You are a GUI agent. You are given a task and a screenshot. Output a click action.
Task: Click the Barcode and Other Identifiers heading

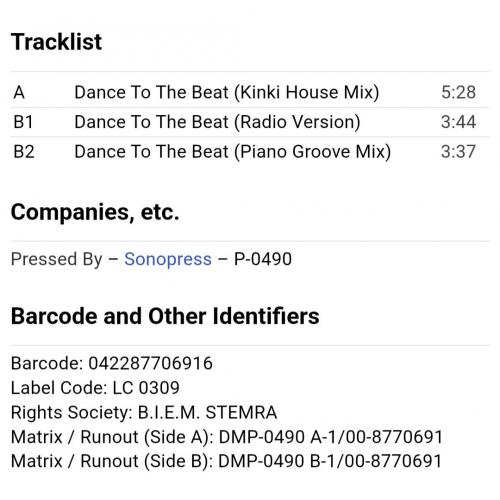[x=165, y=316]
